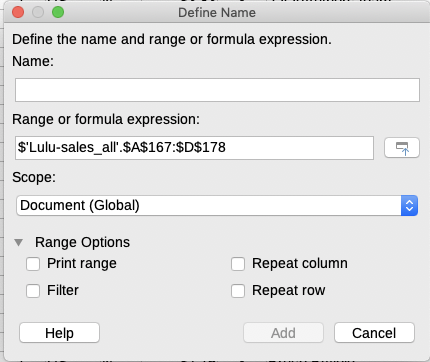Click the 'Scope:' label

pyautogui.click(x=34, y=177)
